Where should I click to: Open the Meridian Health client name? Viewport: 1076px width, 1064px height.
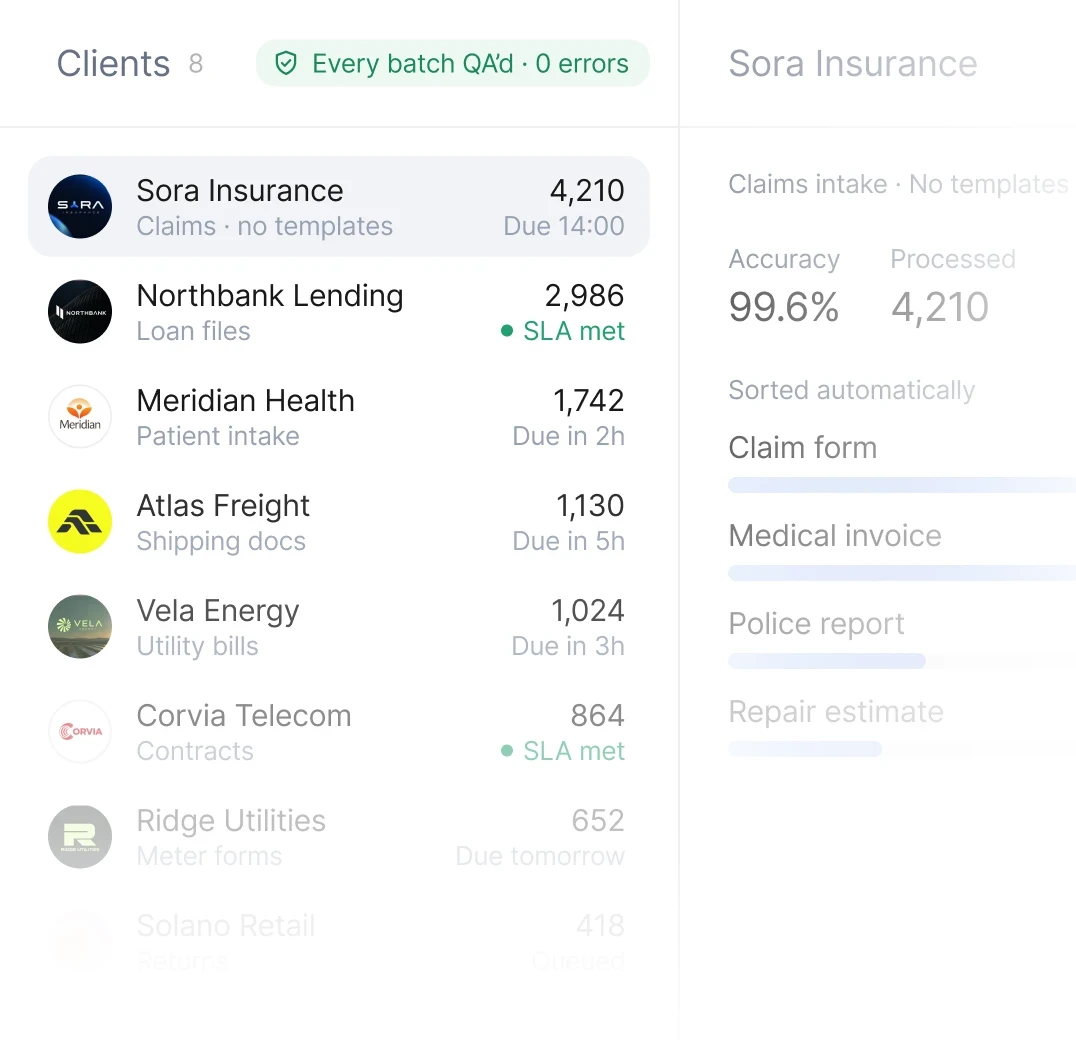[x=246, y=401]
